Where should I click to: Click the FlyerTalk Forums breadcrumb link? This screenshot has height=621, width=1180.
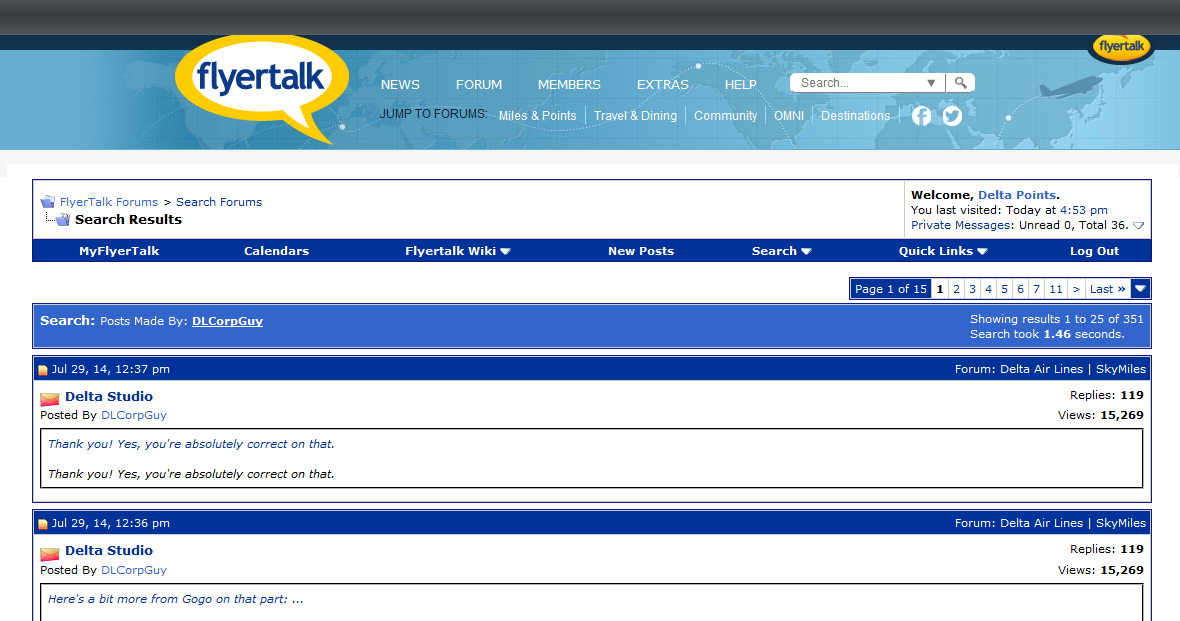pyautogui.click(x=108, y=202)
